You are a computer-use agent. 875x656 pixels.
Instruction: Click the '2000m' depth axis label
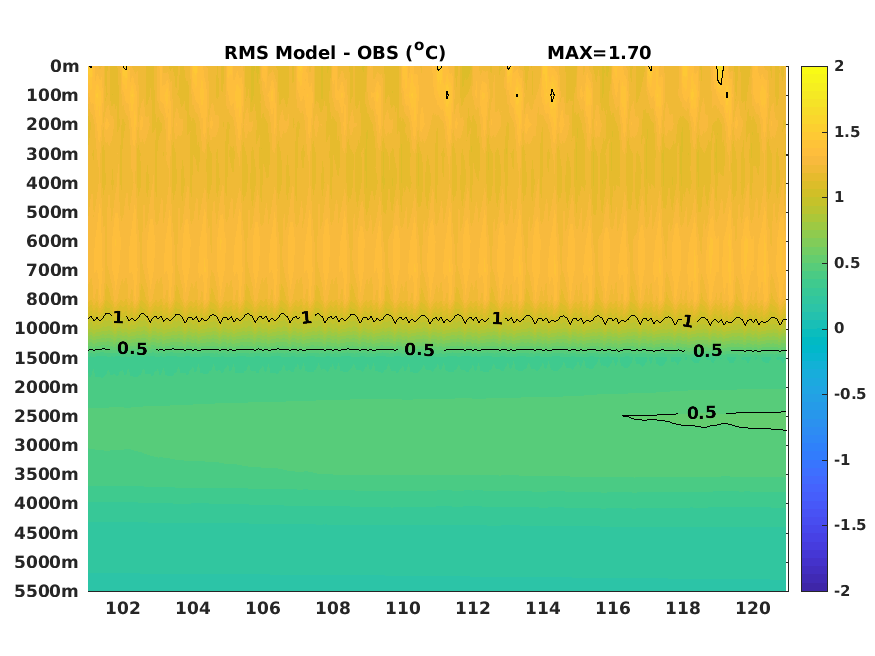(47, 387)
